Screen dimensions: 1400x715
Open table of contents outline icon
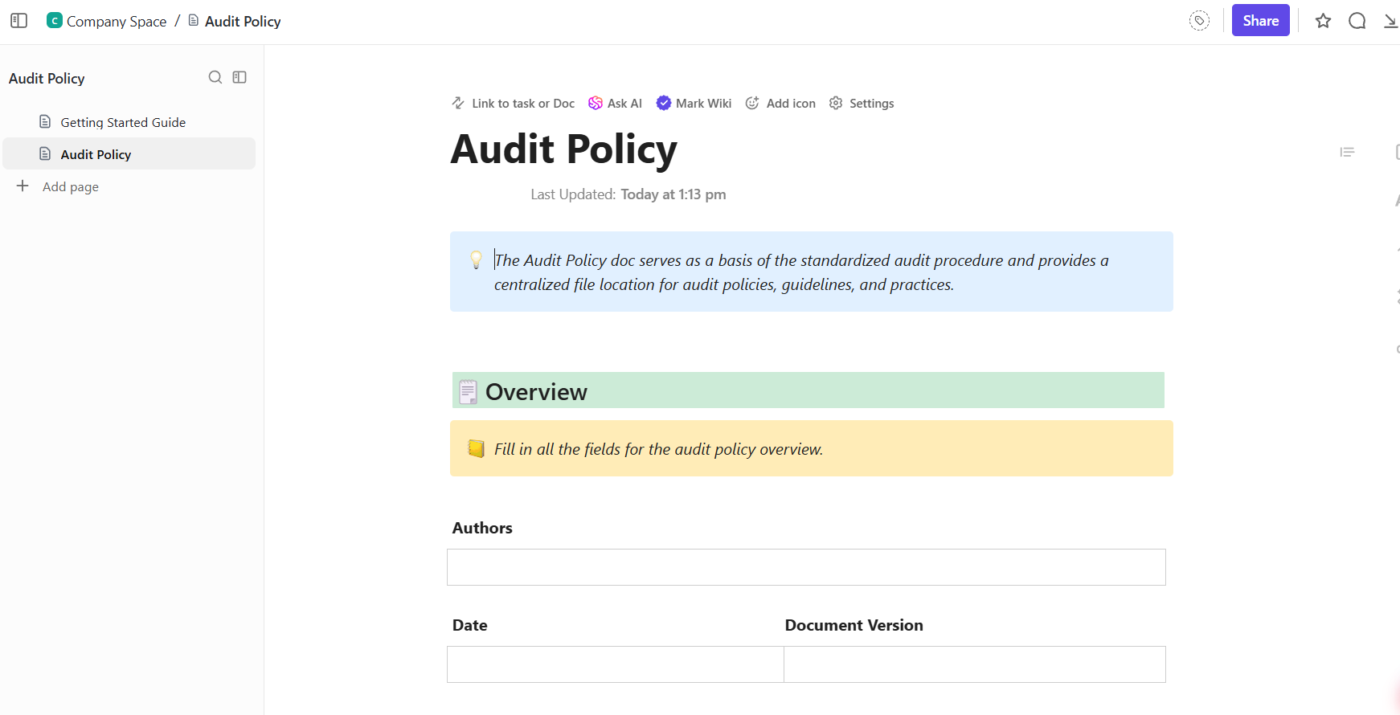(x=1347, y=152)
